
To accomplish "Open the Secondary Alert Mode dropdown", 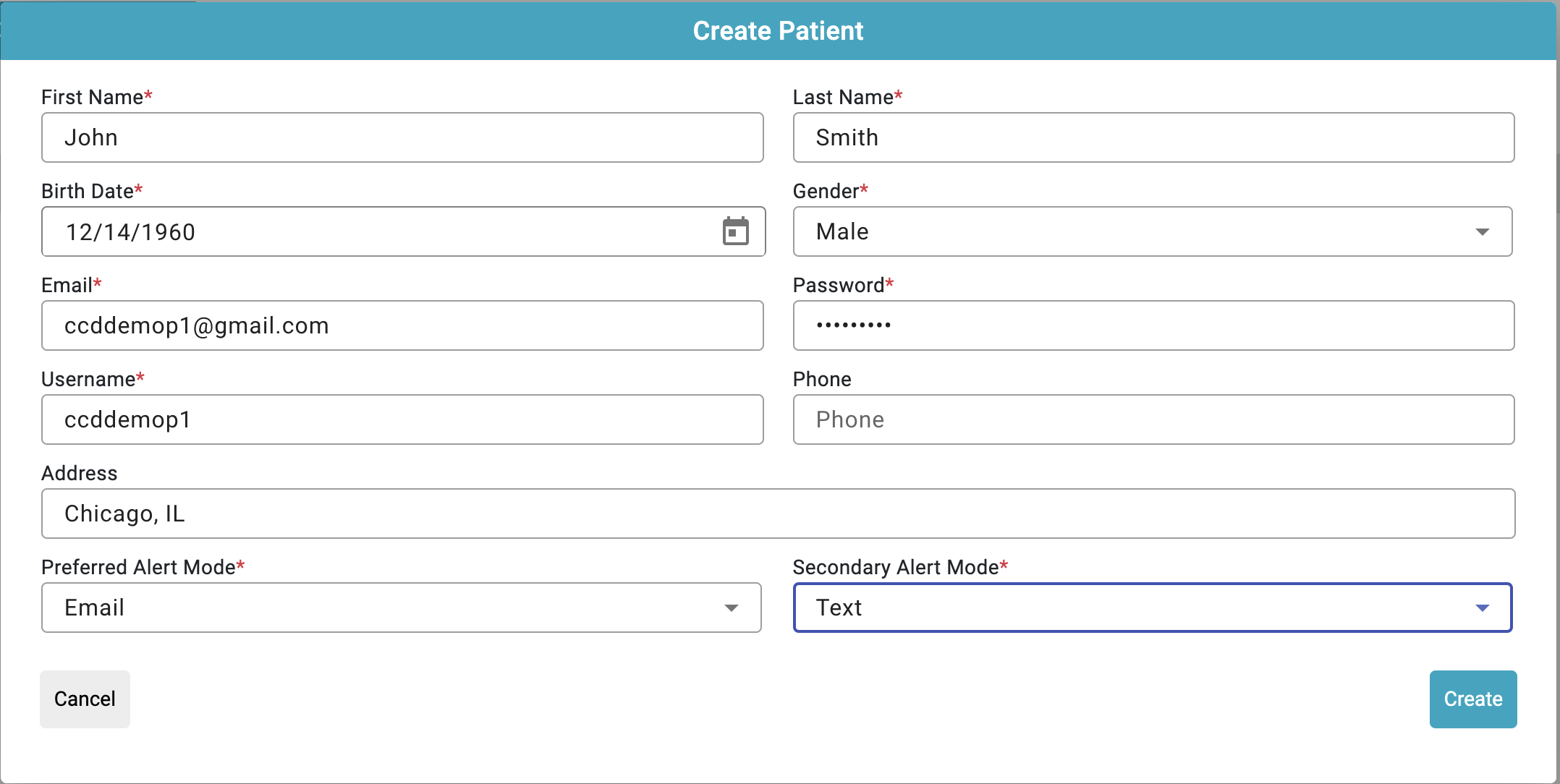I will click(1482, 608).
